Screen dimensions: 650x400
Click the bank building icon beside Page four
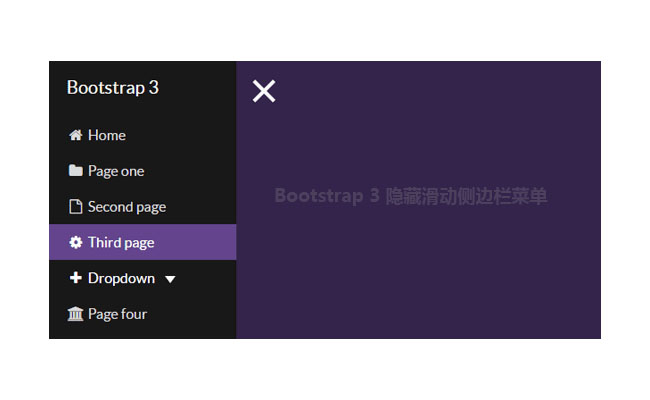tap(75, 314)
